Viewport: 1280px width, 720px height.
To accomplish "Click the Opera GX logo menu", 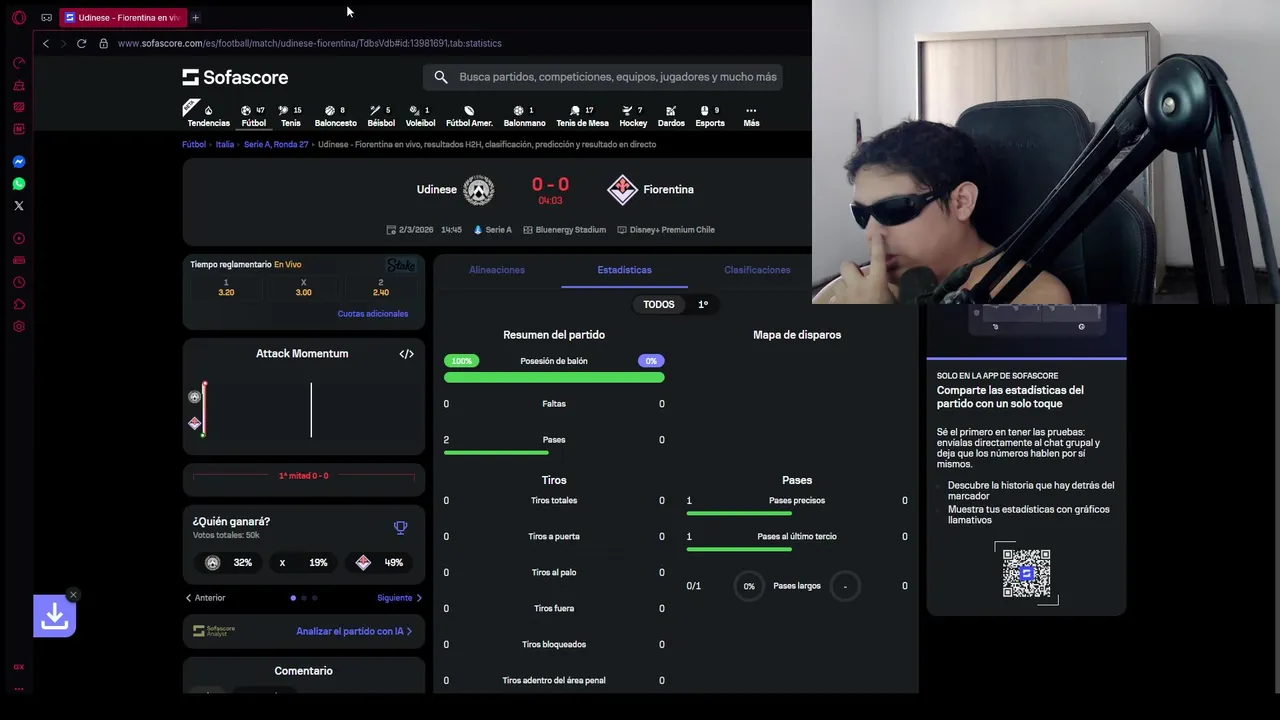I will coord(18,17).
